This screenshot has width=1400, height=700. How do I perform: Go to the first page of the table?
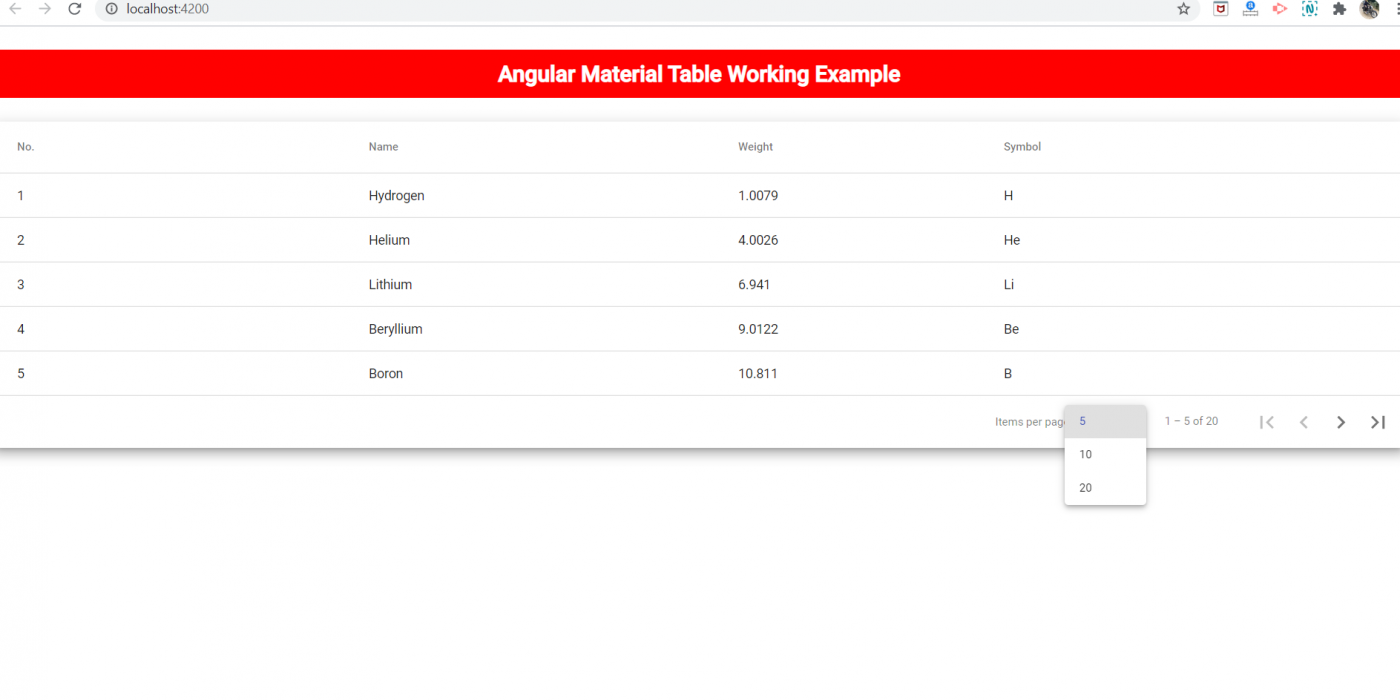coord(1266,421)
